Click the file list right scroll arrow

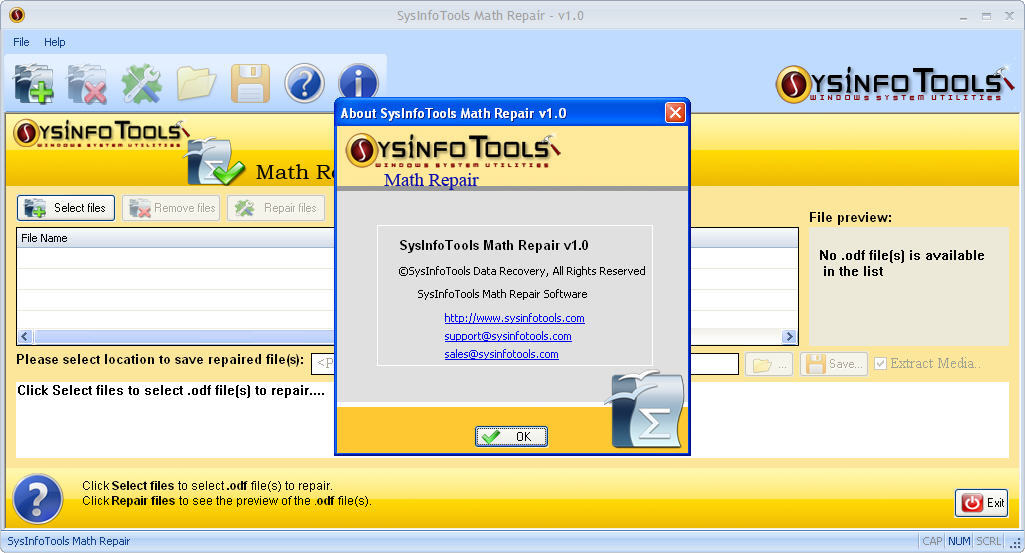790,337
